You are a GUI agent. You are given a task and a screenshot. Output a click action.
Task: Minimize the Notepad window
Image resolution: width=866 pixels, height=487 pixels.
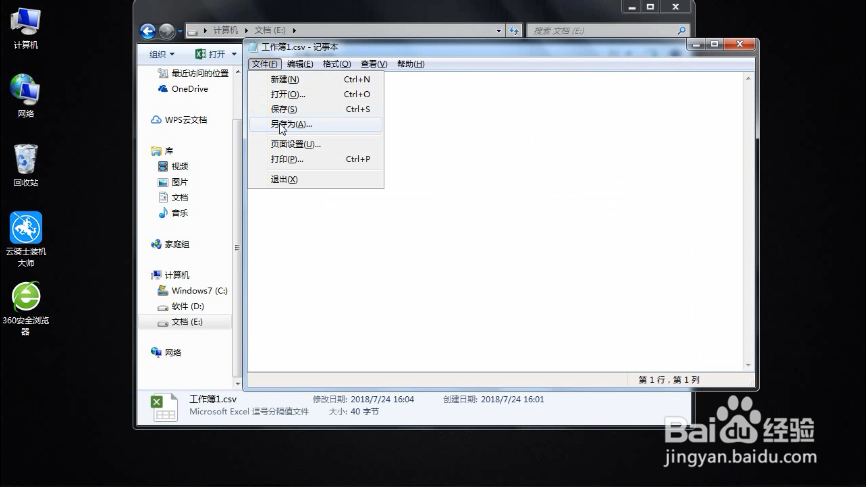point(696,44)
